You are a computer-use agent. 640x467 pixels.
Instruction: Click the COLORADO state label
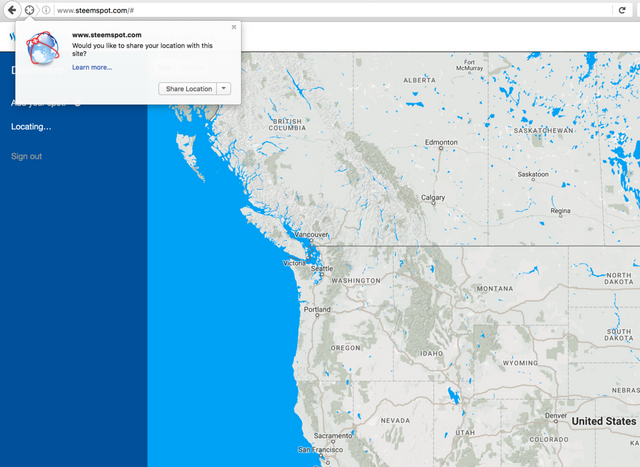[x=549, y=440]
